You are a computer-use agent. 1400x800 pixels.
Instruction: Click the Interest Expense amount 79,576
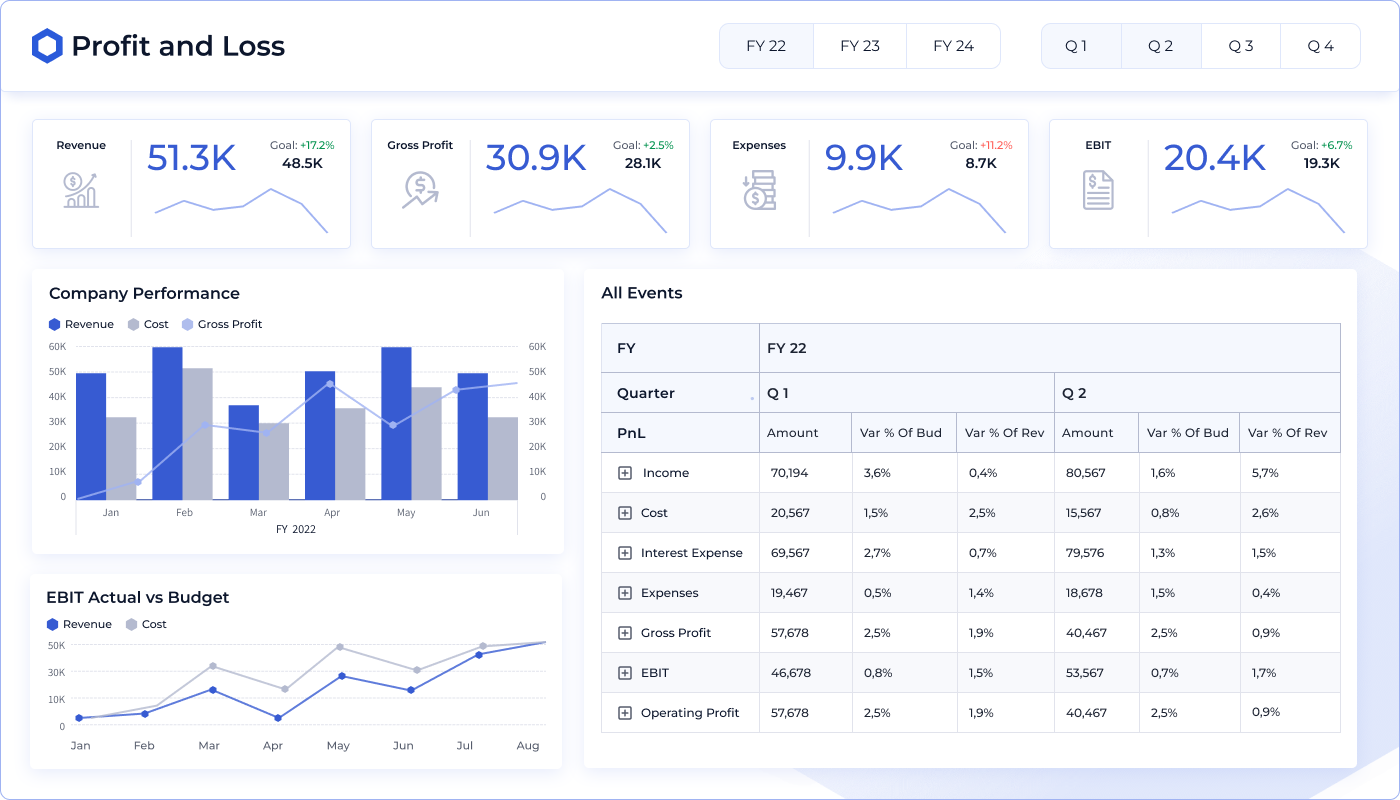(x=1085, y=553)
